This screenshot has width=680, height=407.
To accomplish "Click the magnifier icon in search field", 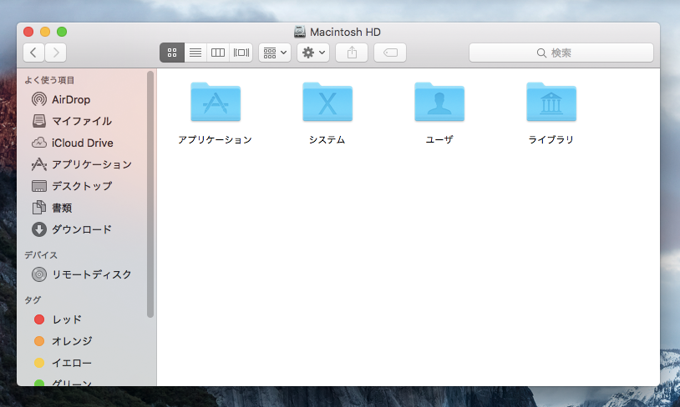I will click(541, 53).
